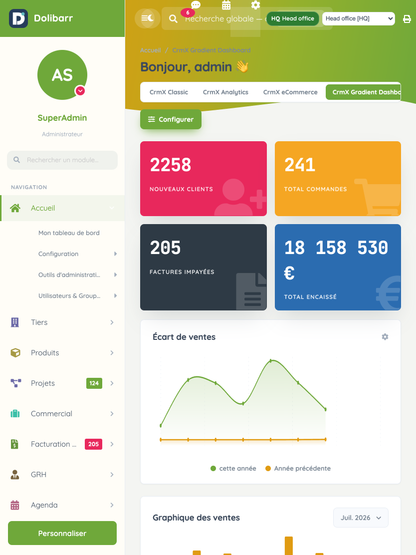Switch to the CrmX Classic tab
Viewport: 416px width, 555px height.
[169, 92]
